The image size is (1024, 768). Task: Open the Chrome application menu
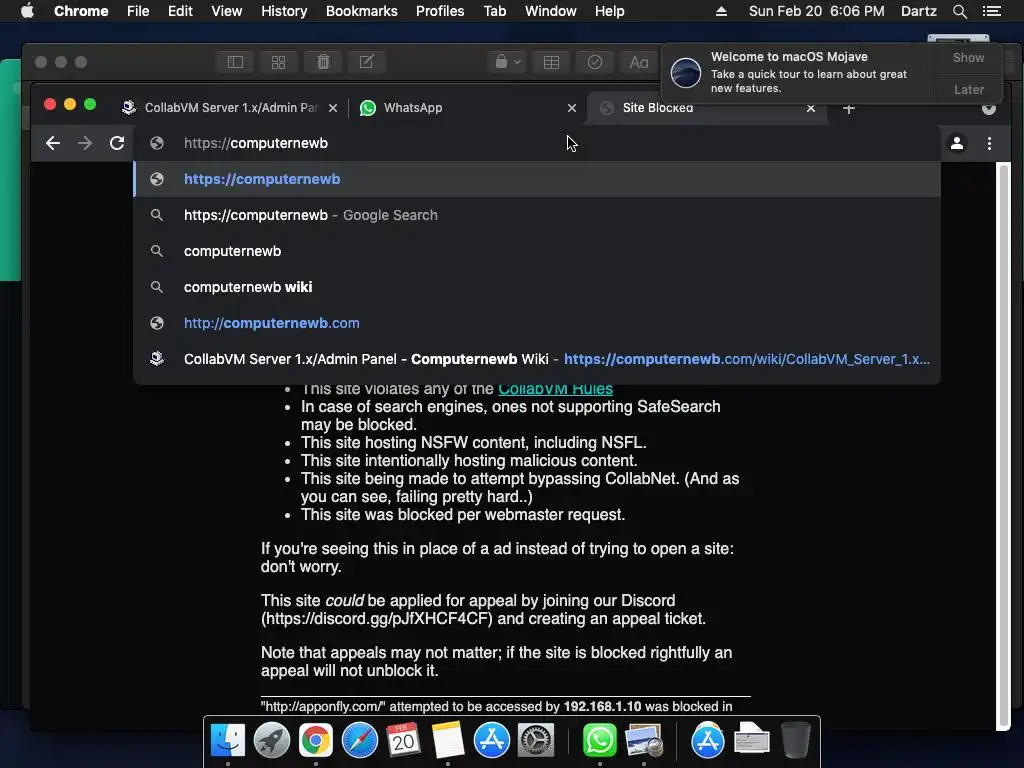tap(81, 11)
